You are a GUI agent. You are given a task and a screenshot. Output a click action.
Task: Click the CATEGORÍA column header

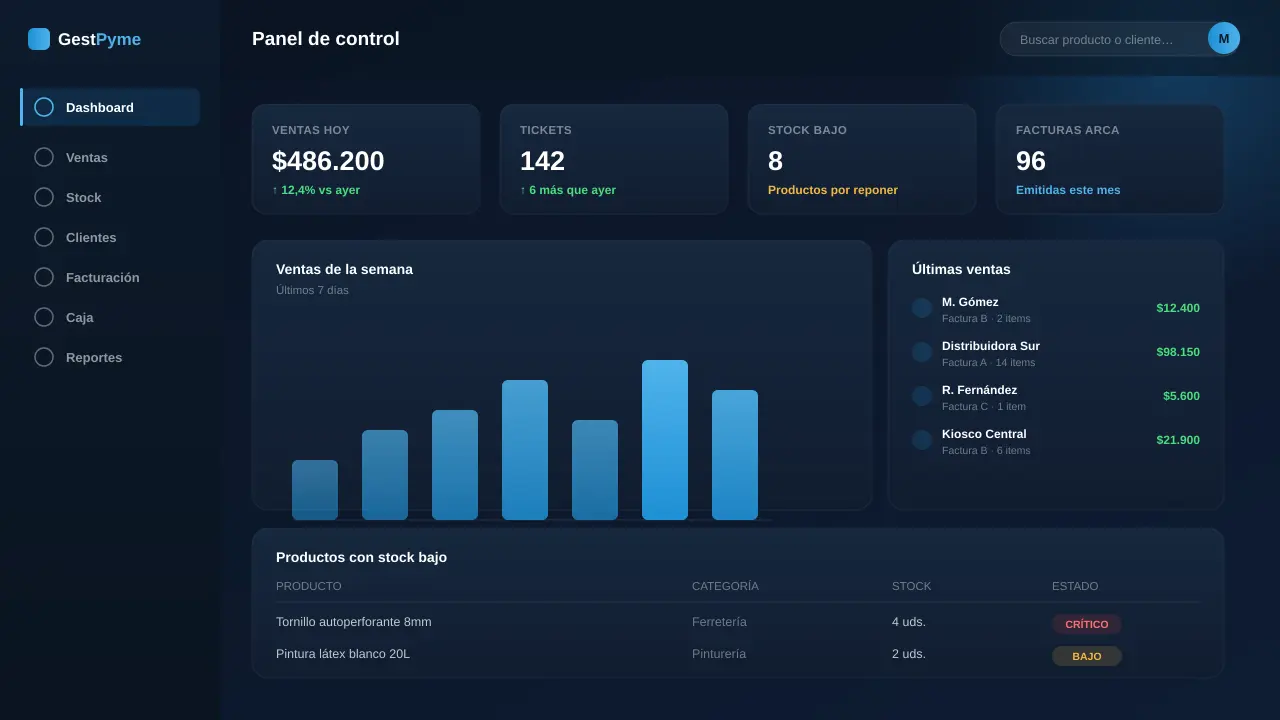click(x=725, y=586)
